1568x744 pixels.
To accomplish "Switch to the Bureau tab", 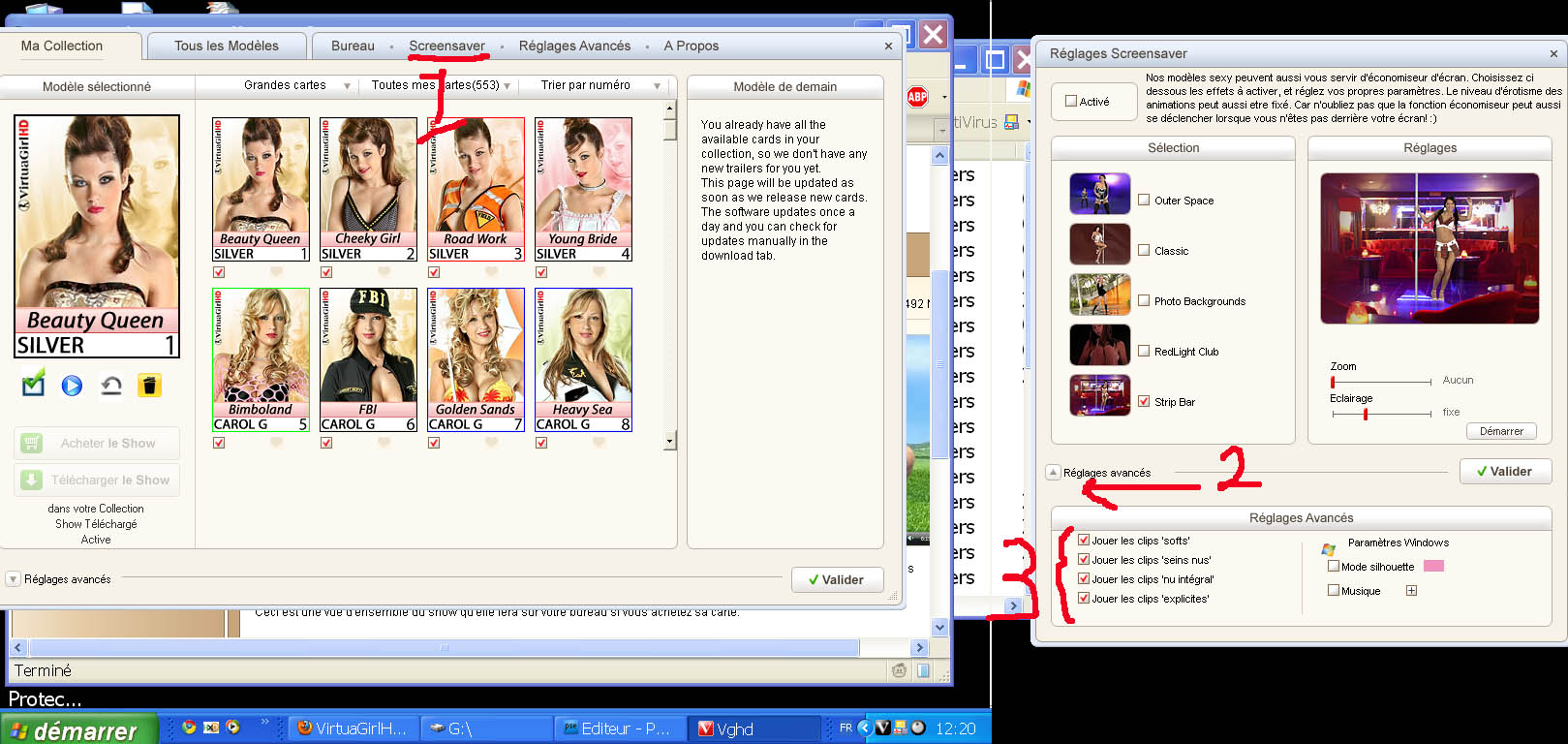I will pyautogui.click(x=353, y=46).
